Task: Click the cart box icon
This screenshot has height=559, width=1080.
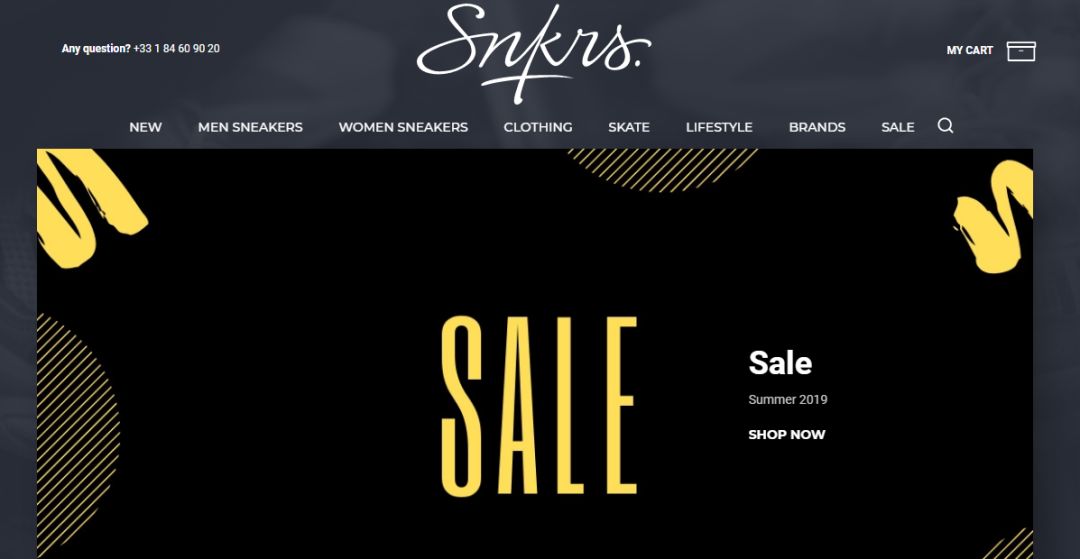Action: point(1021,51)
